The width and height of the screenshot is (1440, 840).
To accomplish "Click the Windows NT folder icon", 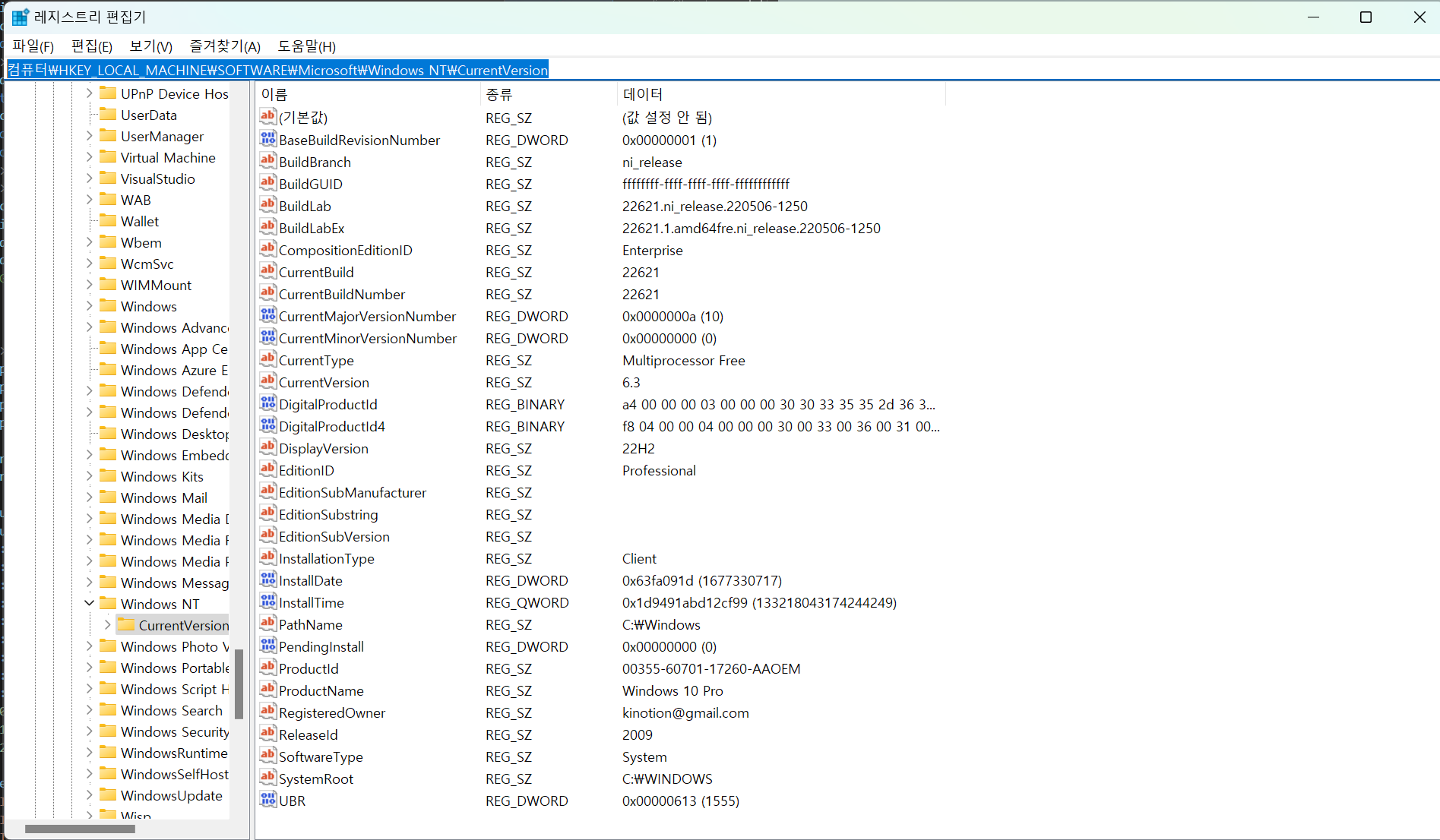I will (108, 604).
